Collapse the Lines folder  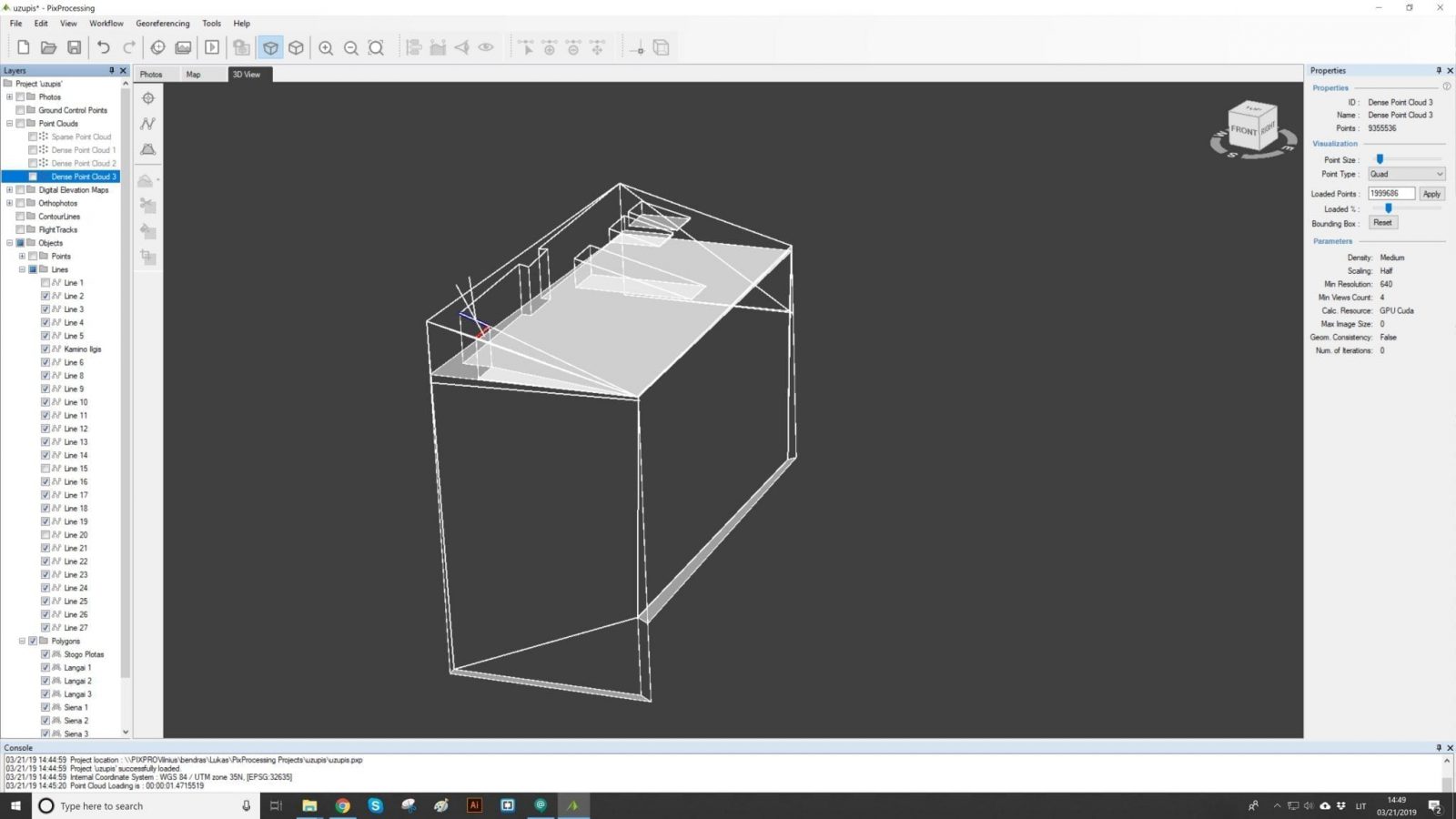pos(21,269)
